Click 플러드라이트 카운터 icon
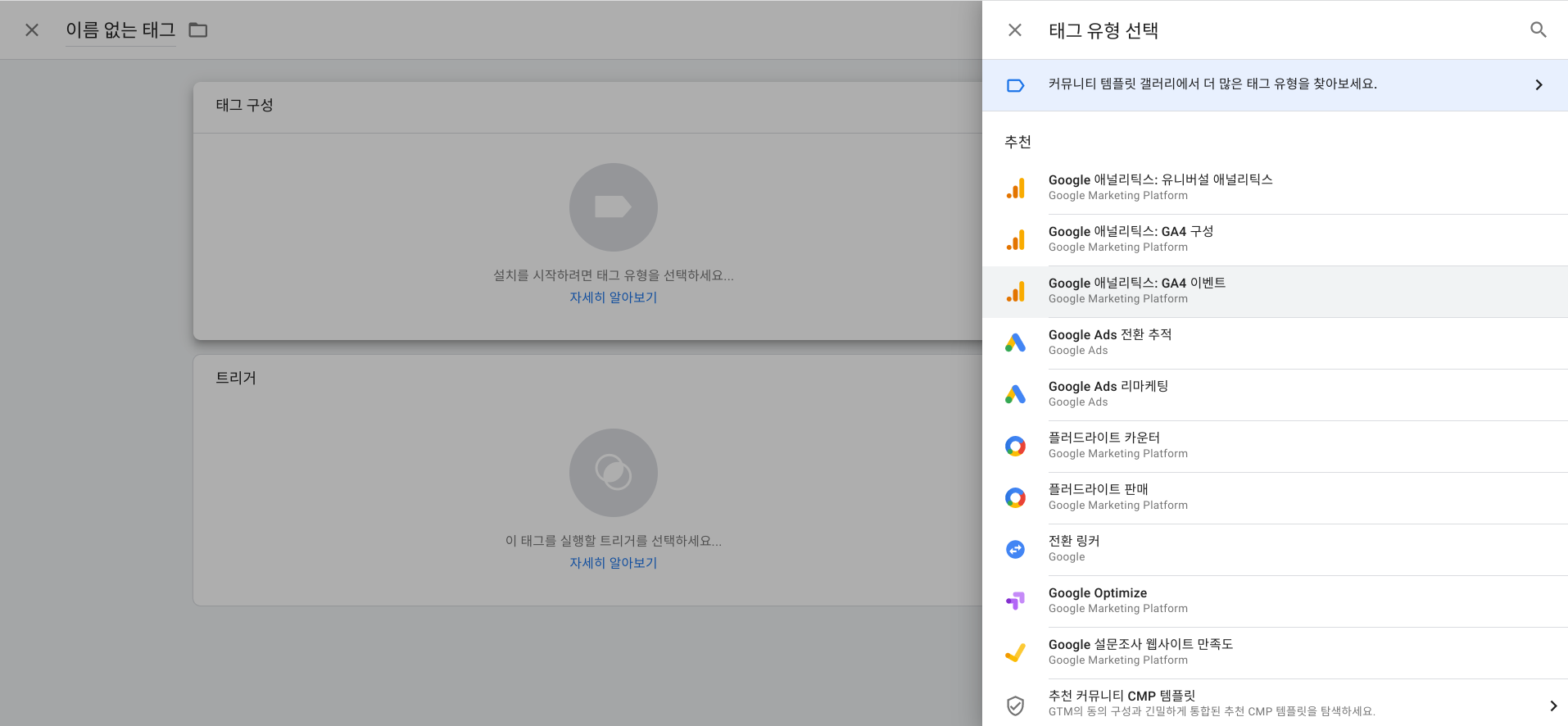Screen dimensions: 1568x726 1015,447
